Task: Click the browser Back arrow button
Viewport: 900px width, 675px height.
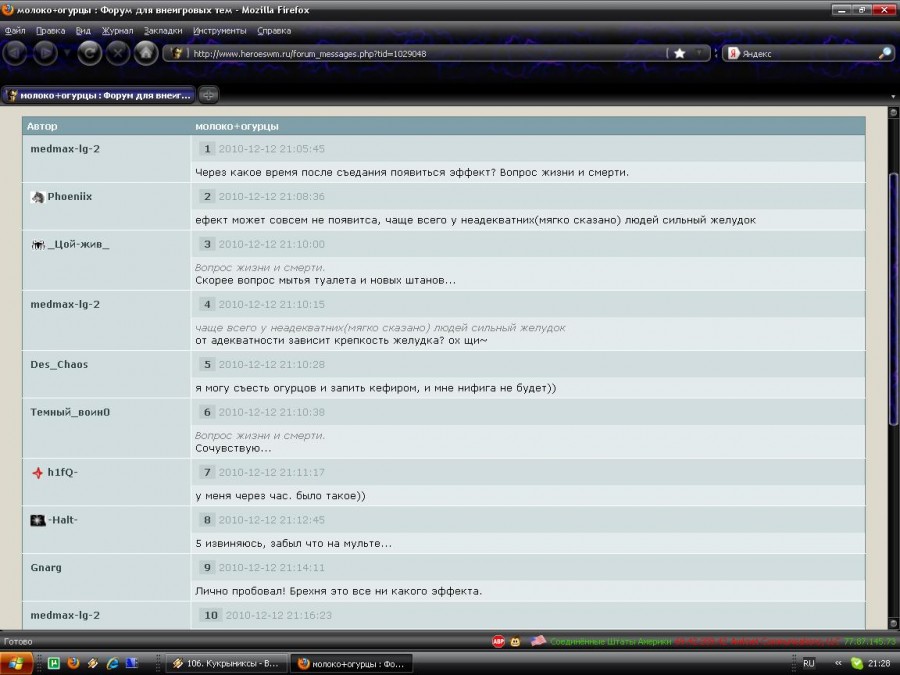Action: tap(17, 53)
